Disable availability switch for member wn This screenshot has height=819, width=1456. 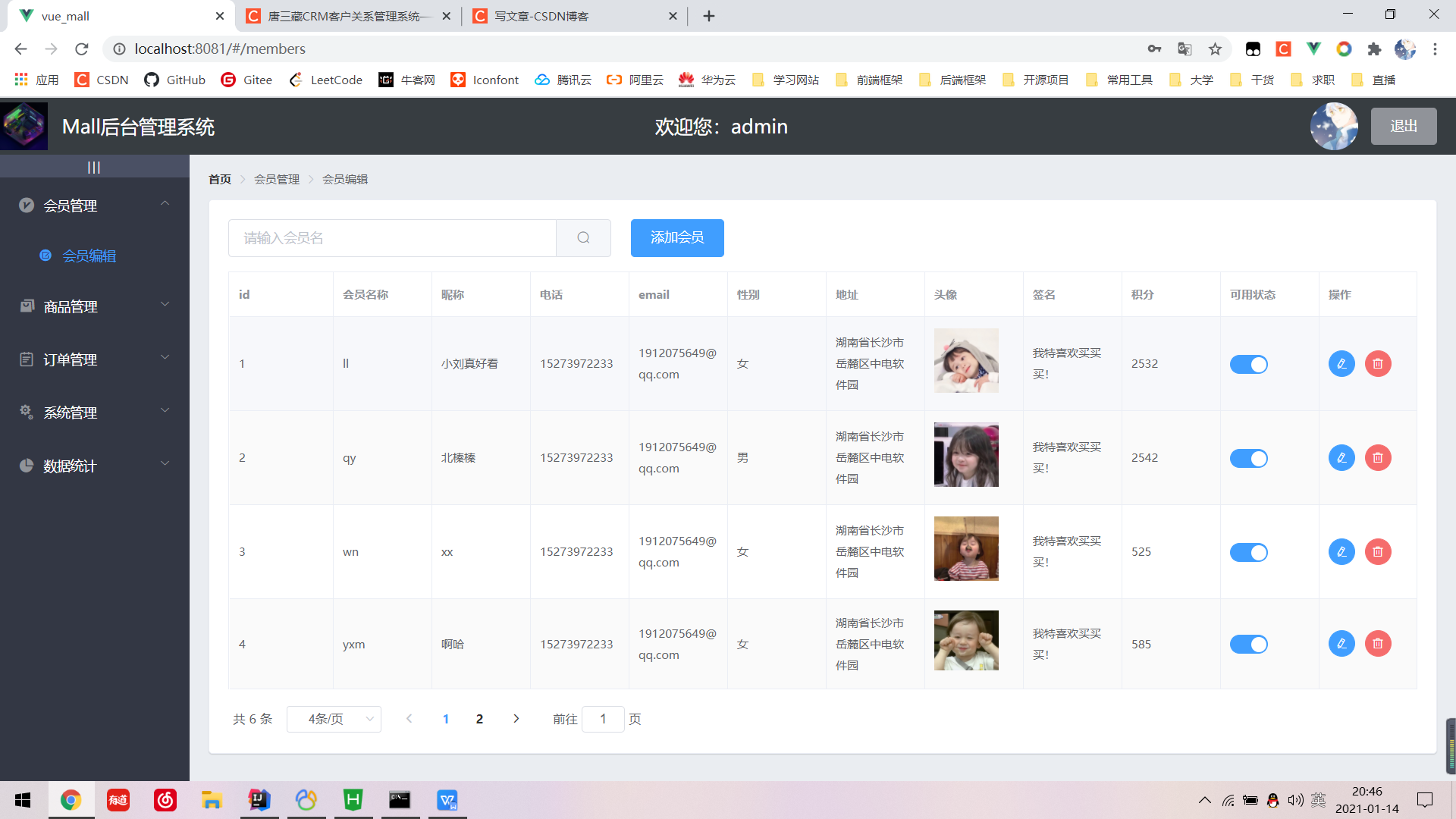(x=1248, y=552)
